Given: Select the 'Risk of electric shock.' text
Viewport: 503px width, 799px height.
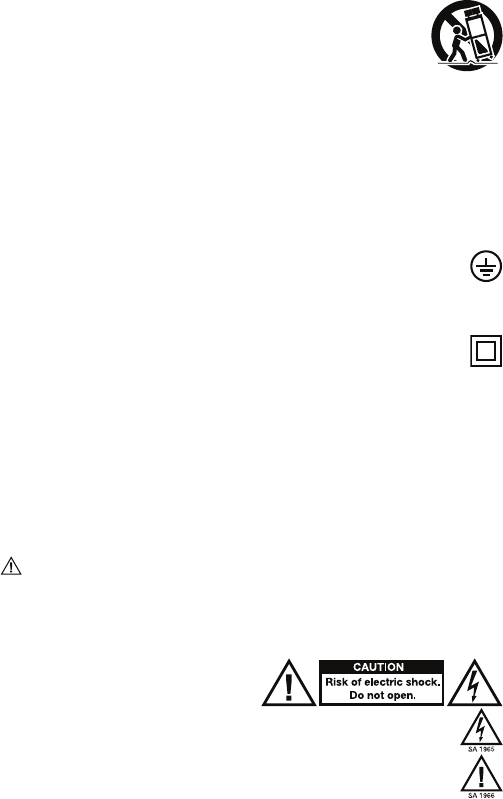Looking at the screenshot, I should coord(383,682).
